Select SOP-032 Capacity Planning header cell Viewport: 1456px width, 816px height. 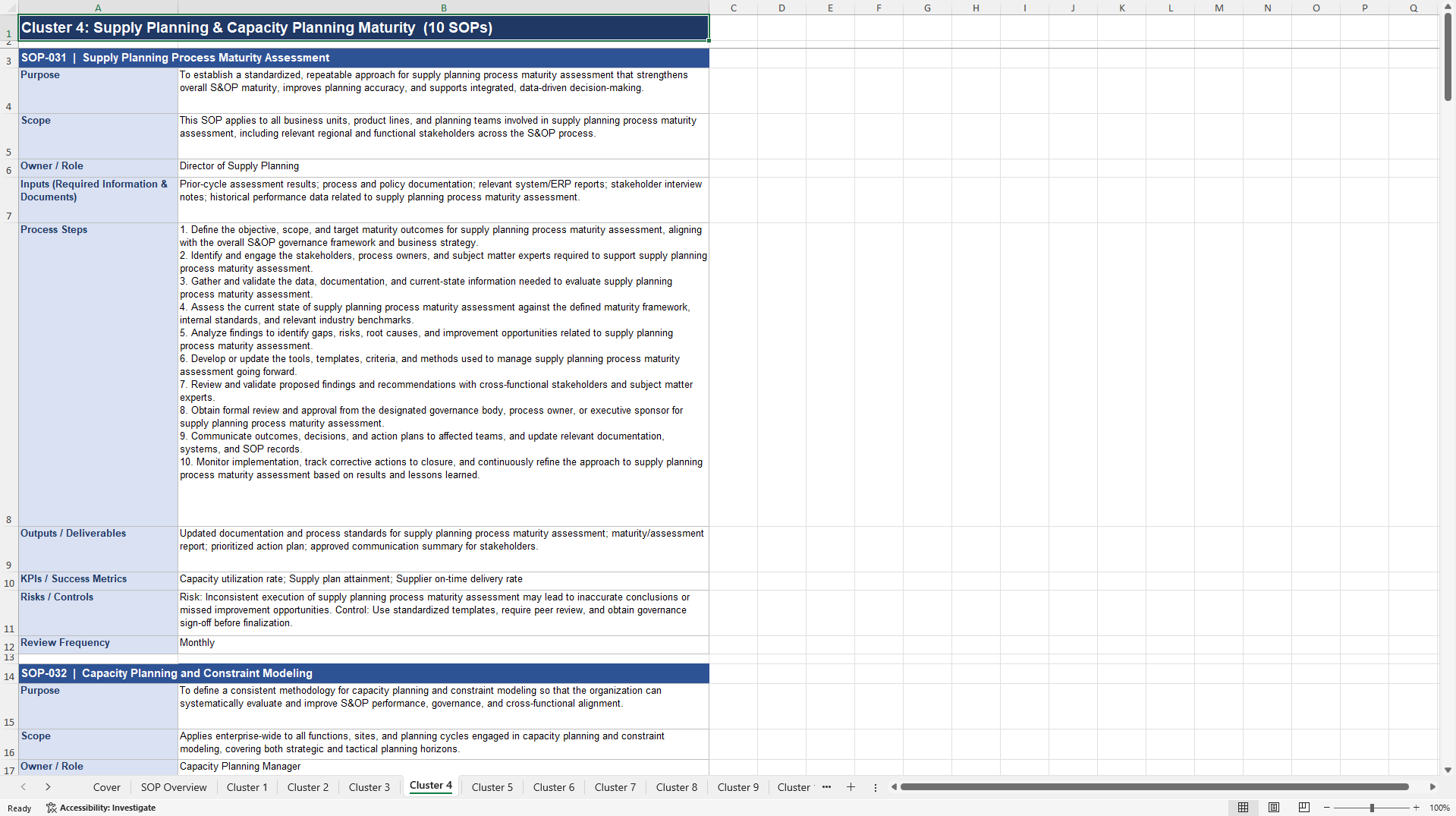[364, 673]
